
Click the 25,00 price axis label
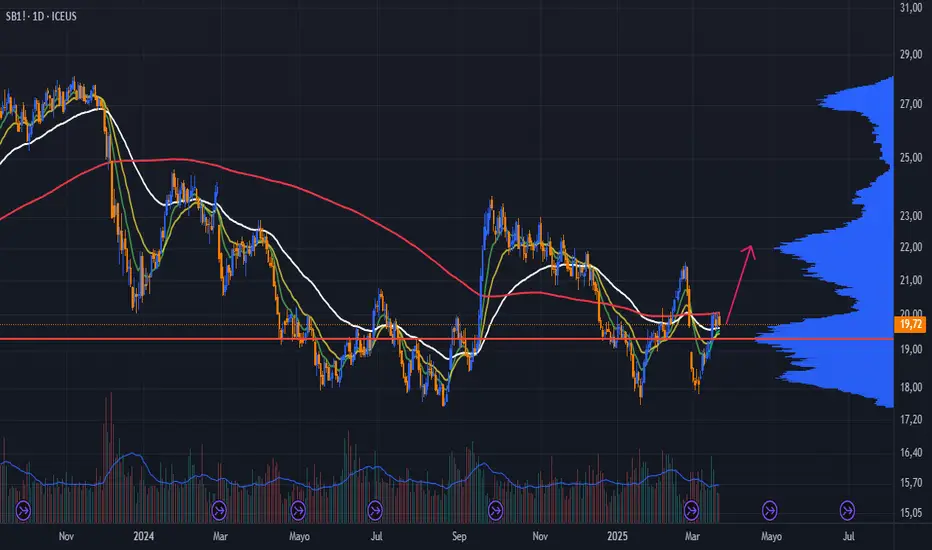pyautogui.click(x=911, y=158)
